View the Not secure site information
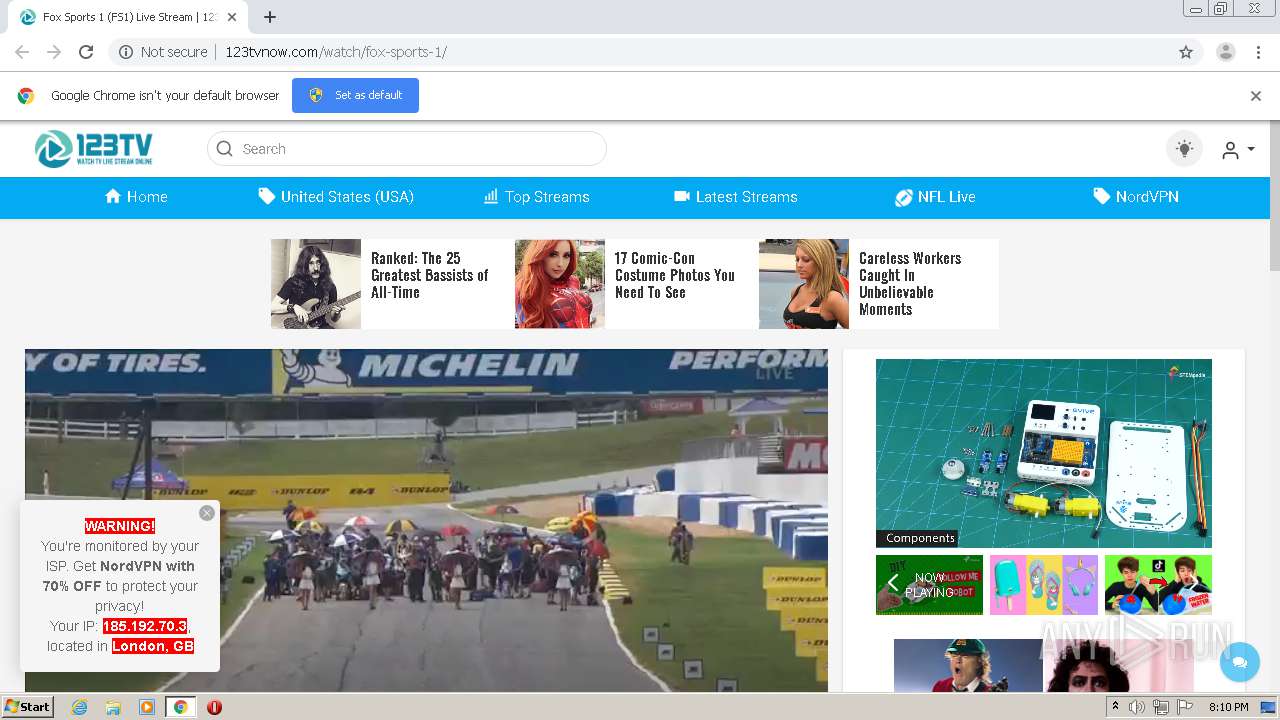 (x=163, y=52)
